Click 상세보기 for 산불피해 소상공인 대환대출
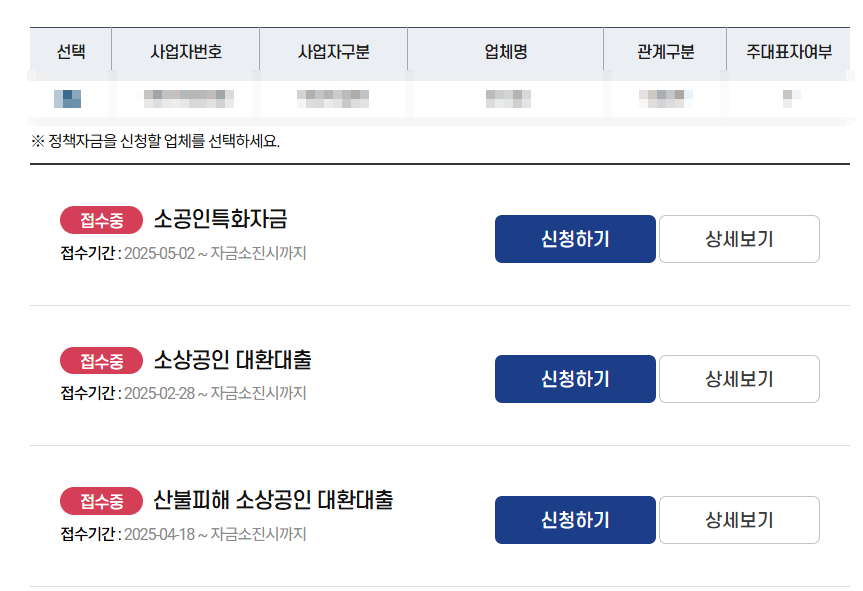Viewport: 863px width, 591px height. coord(739,520)
